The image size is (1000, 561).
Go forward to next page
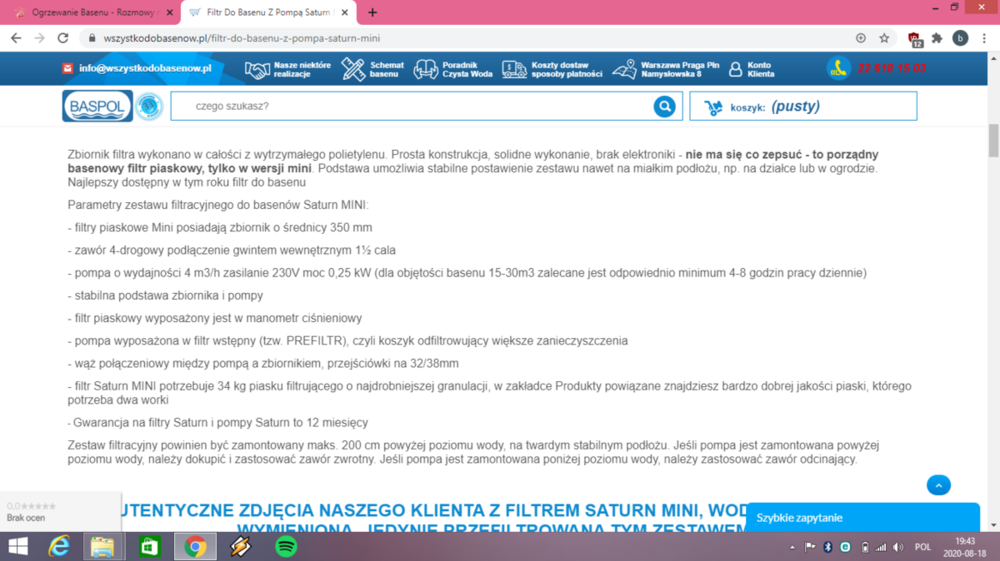click(40, 38)
